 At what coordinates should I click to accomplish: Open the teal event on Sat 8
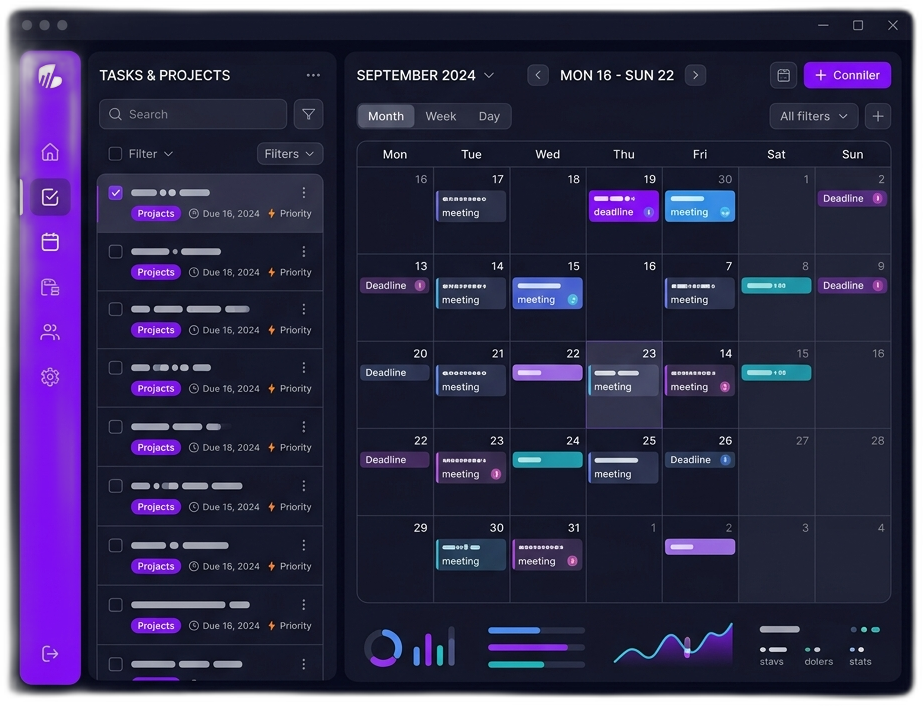point(776,286)
